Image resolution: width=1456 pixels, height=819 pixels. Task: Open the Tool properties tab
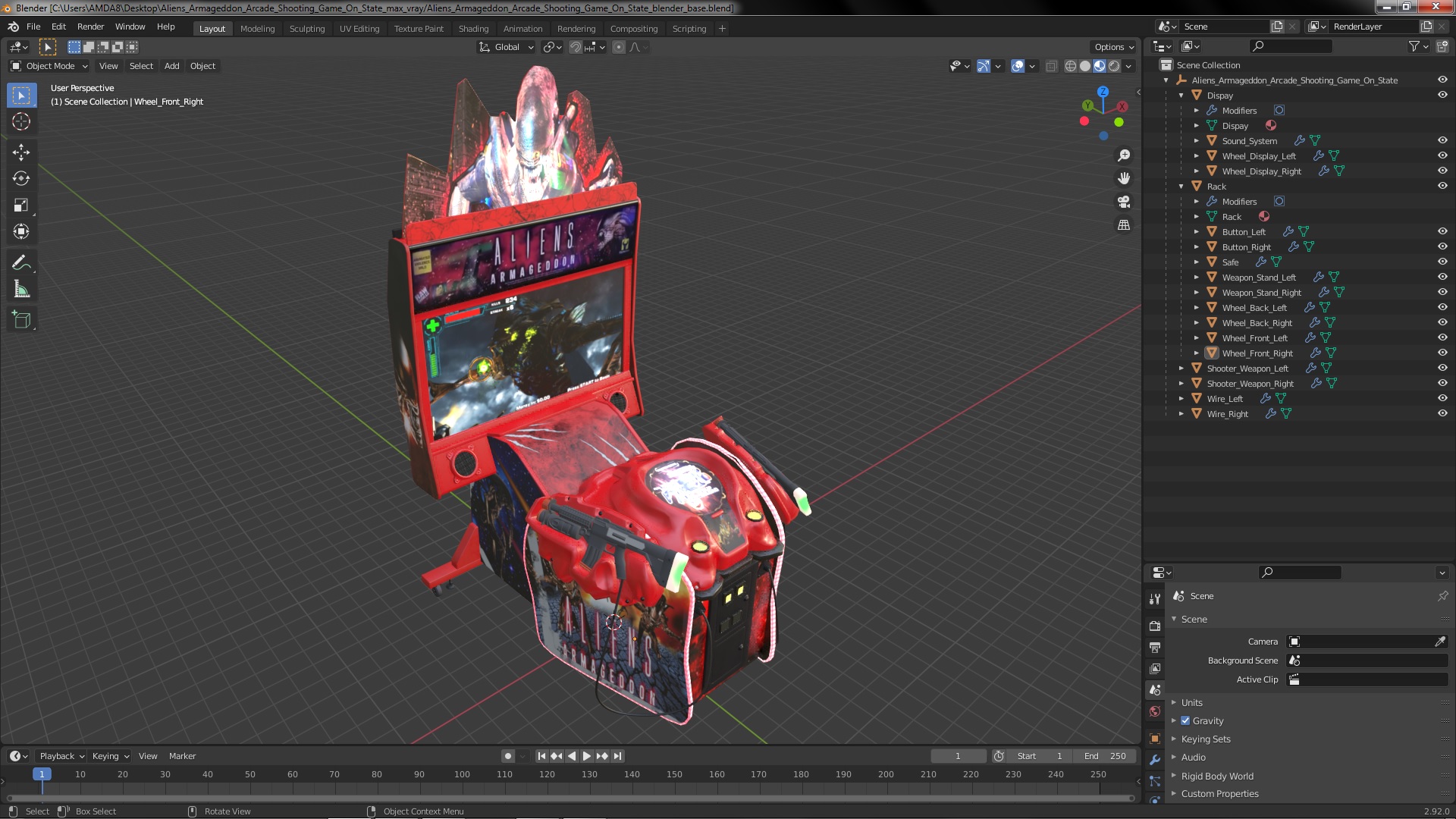click(x=1155, y=599)
